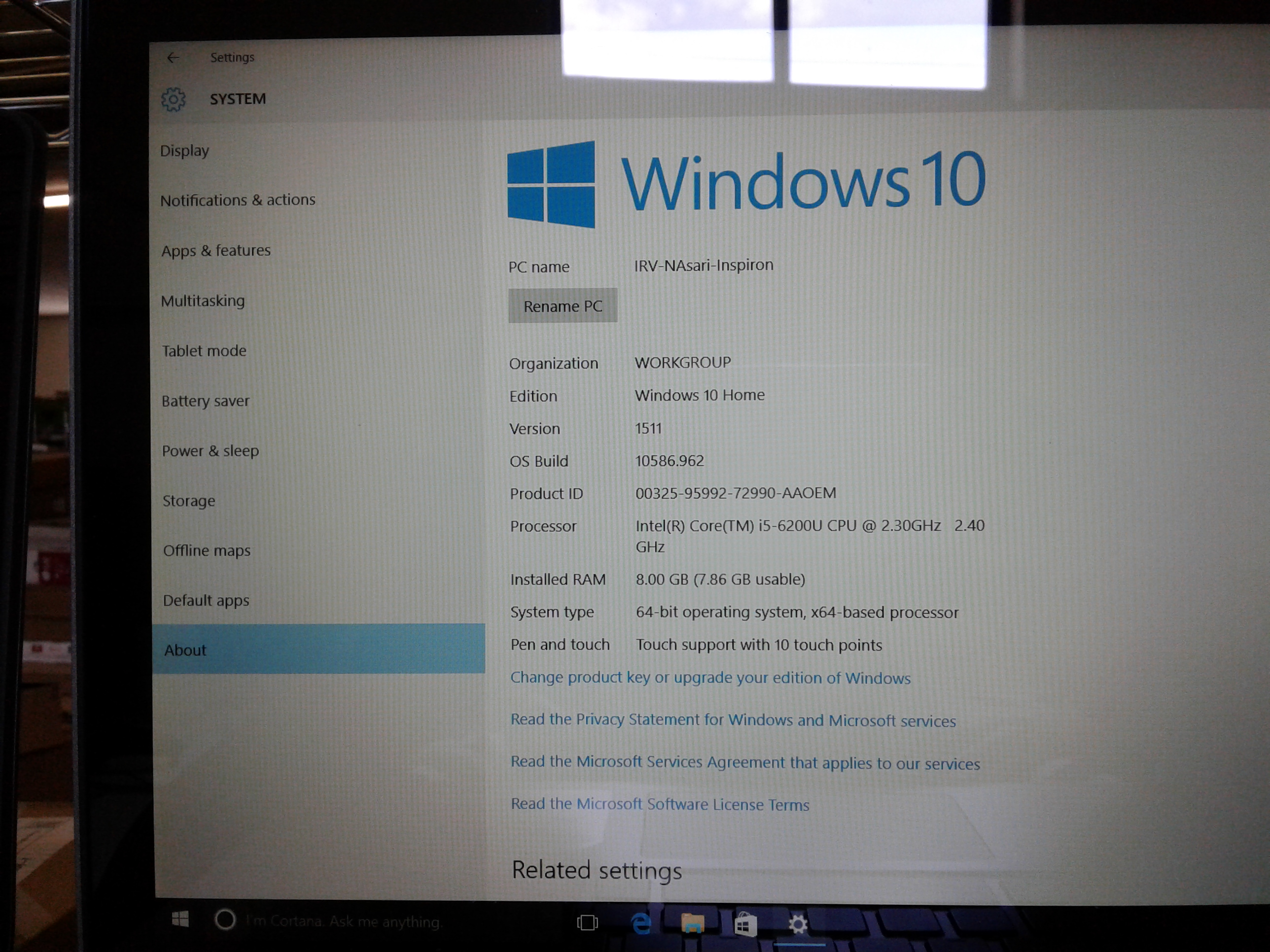
Task: Open the Microsoft Services Agreement link
Action: point(744,763)
